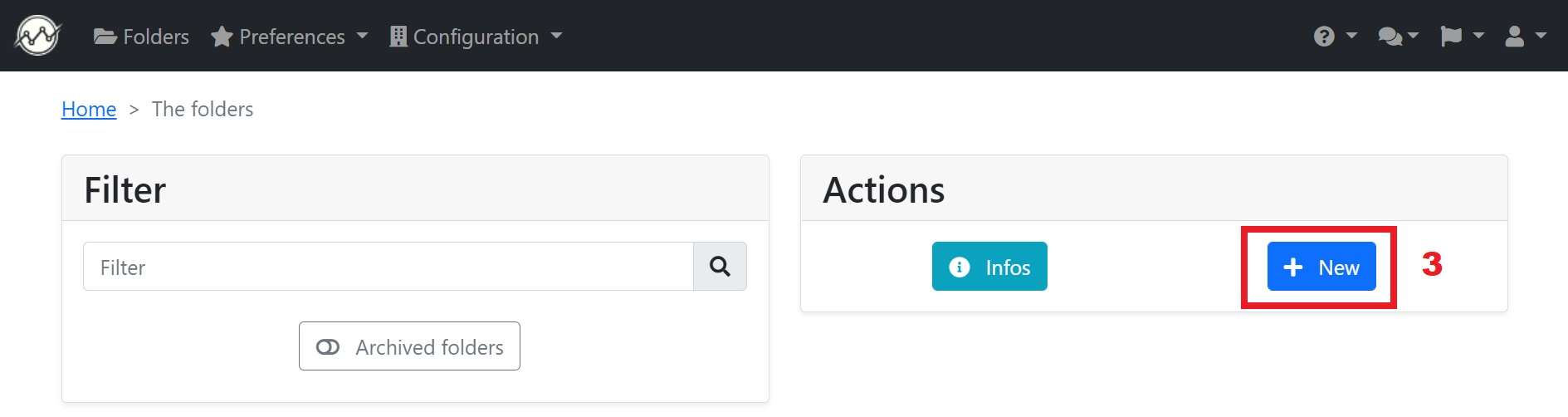The height and width of the screenshot is (417, 1568).
Task: Click the Preferences star icon
Action: pos(221,37)
